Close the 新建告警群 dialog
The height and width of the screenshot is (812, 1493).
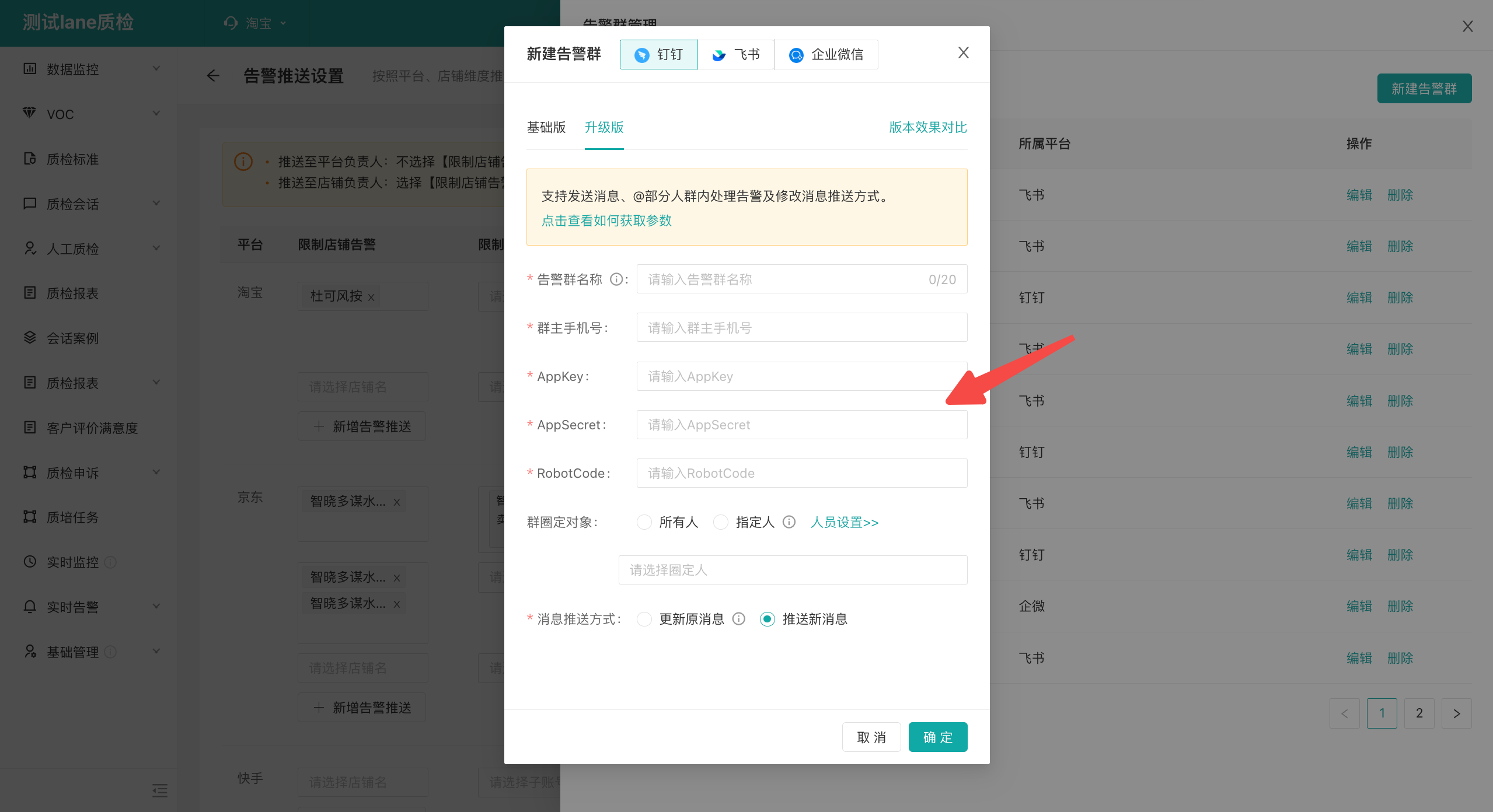tap(964, 53)
